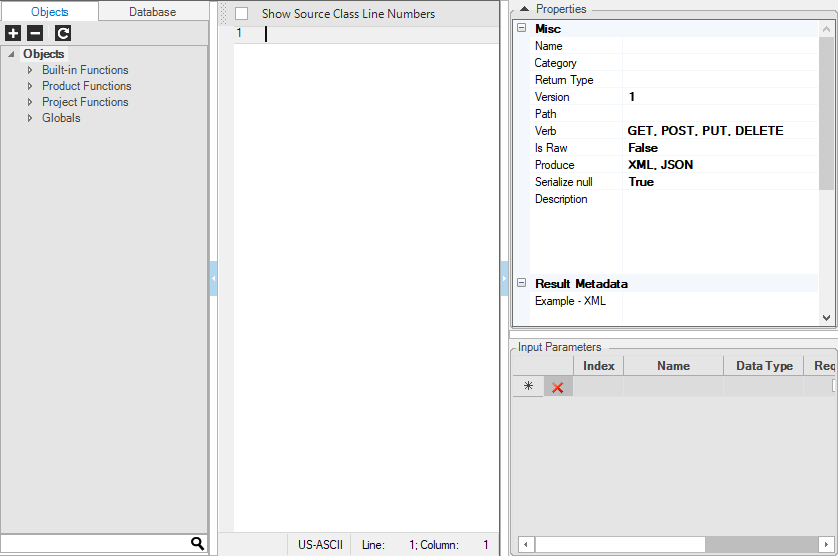This screenshot has width=838, height=556.
Task: Click the search magnifier icon
Action: tap(197, 543)
